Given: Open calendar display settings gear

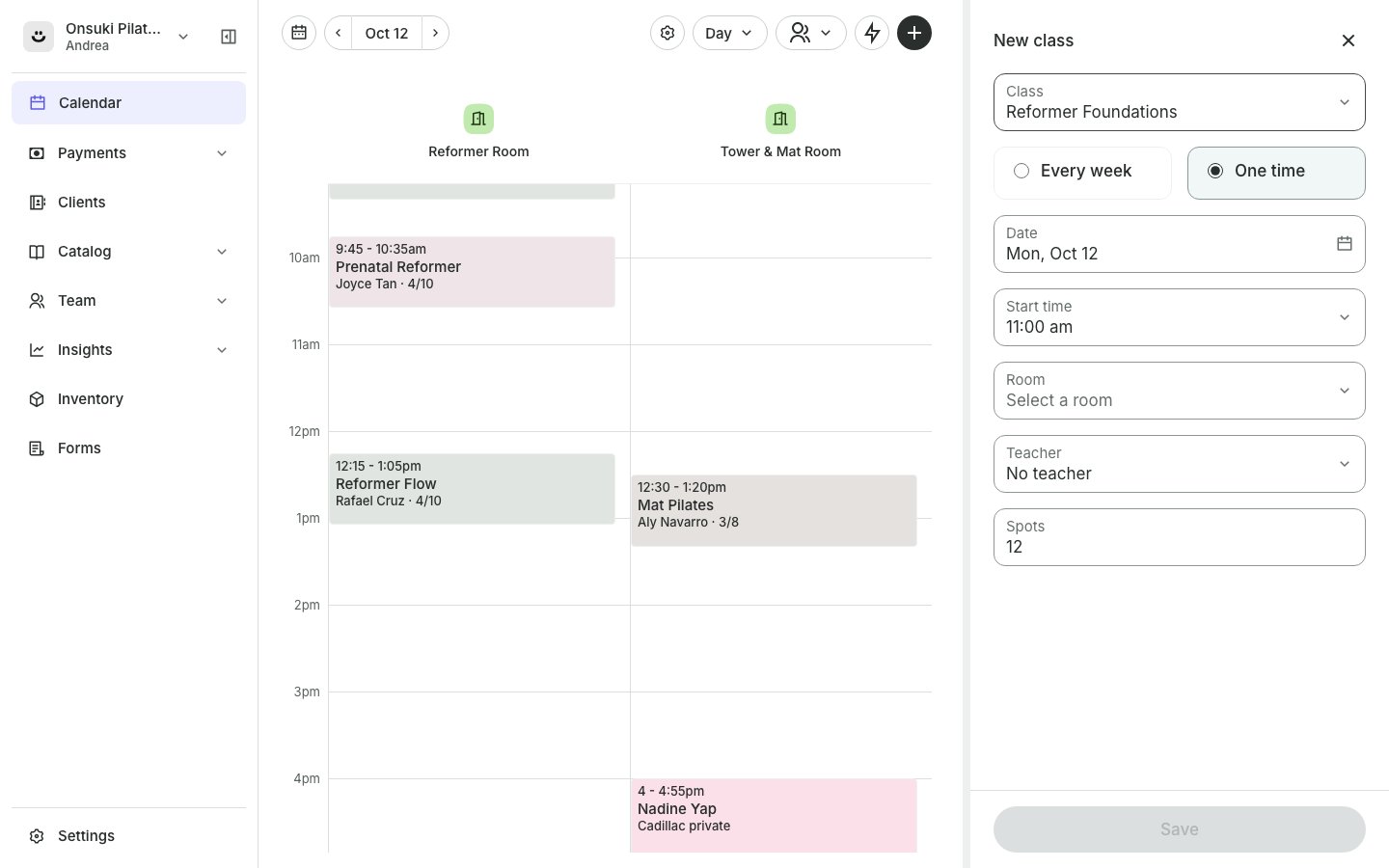Looking at the screenshot, I should (667, 33).
